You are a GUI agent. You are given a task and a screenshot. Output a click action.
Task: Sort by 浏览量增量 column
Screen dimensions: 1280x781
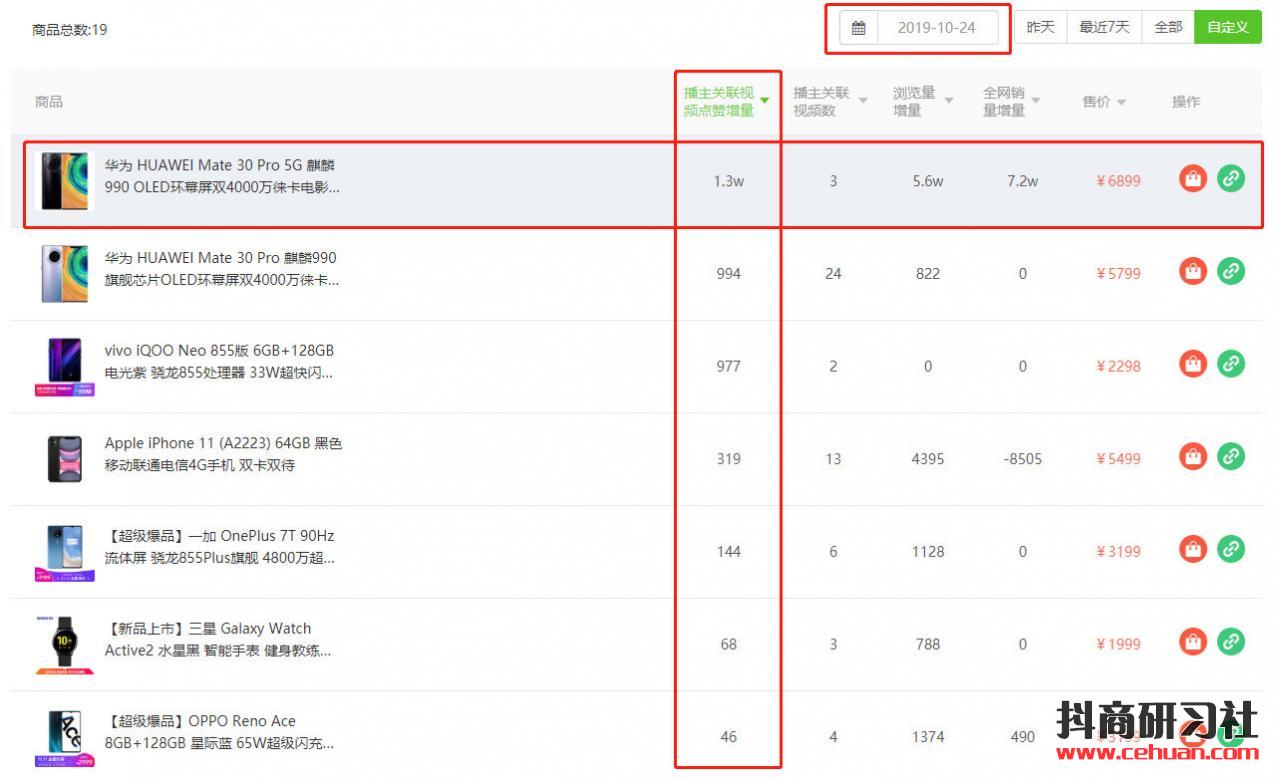[922, 102]
